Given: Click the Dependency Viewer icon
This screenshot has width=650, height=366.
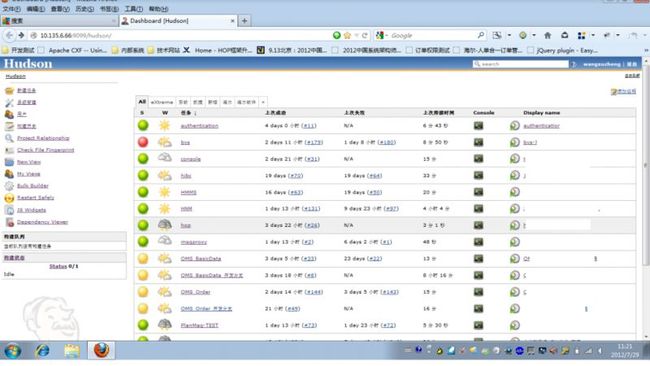Looking at the screenshot, I should point(9,222).
